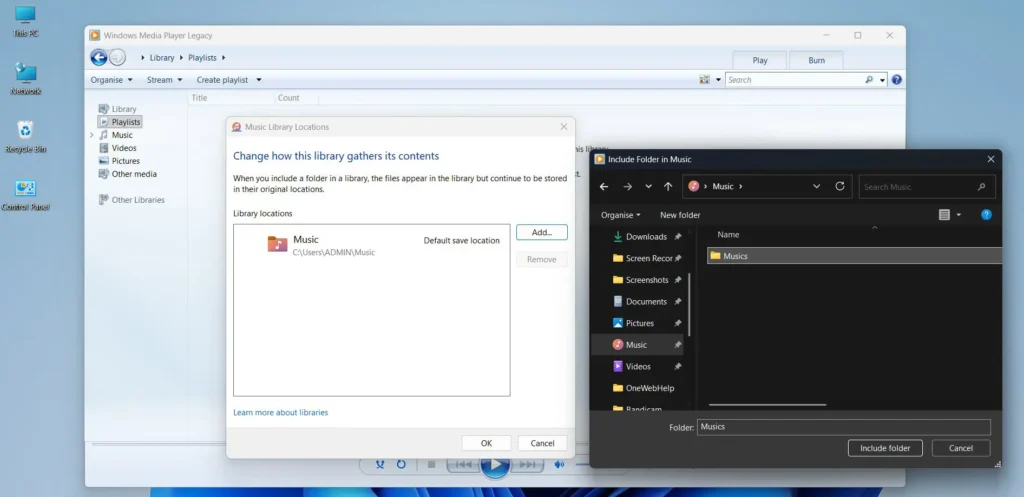1024x497 pixels.
Task: Click Include folder button
Action: [x=884, y=448]
